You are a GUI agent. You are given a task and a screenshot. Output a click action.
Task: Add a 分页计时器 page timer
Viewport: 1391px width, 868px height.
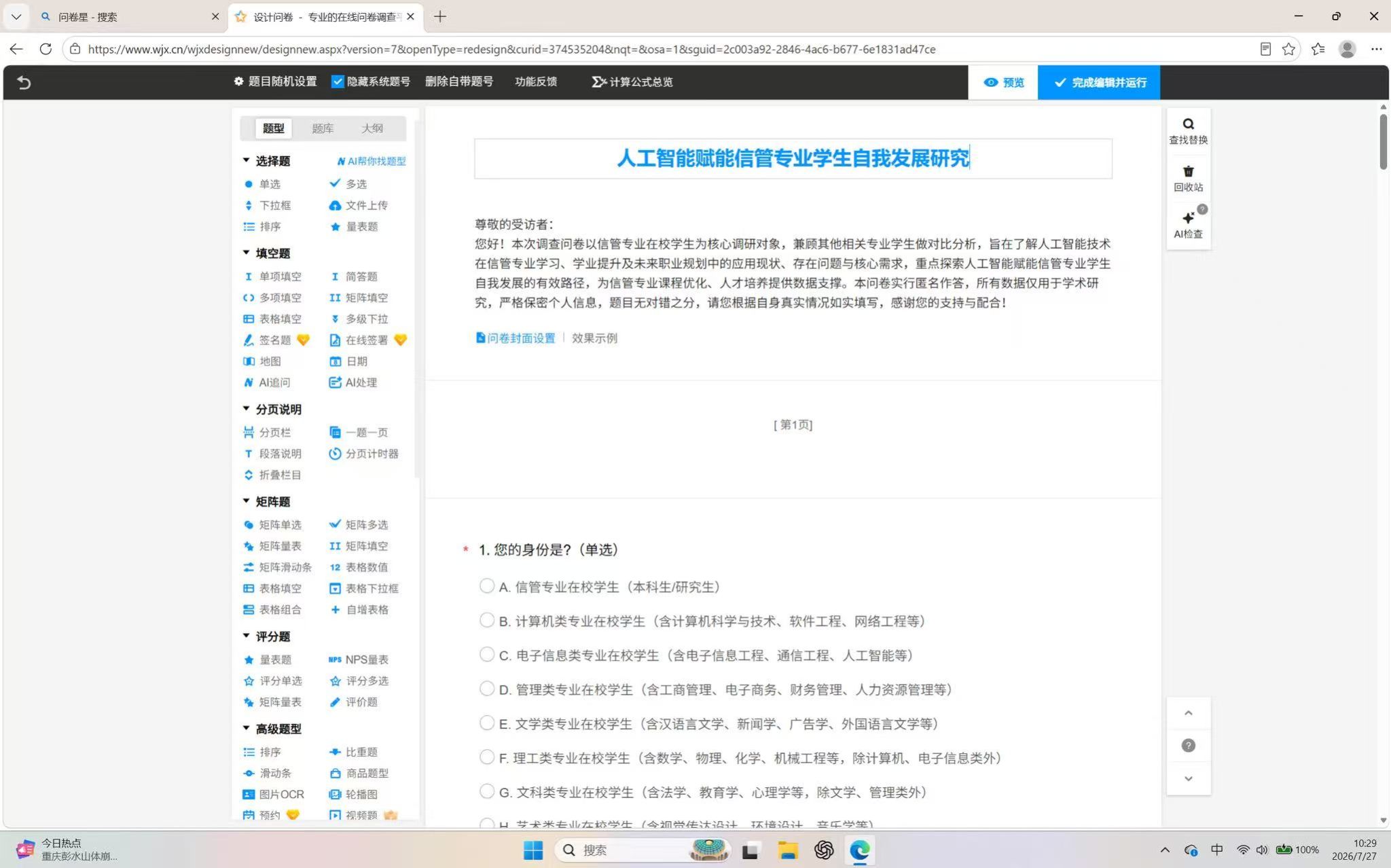point(364,454)
